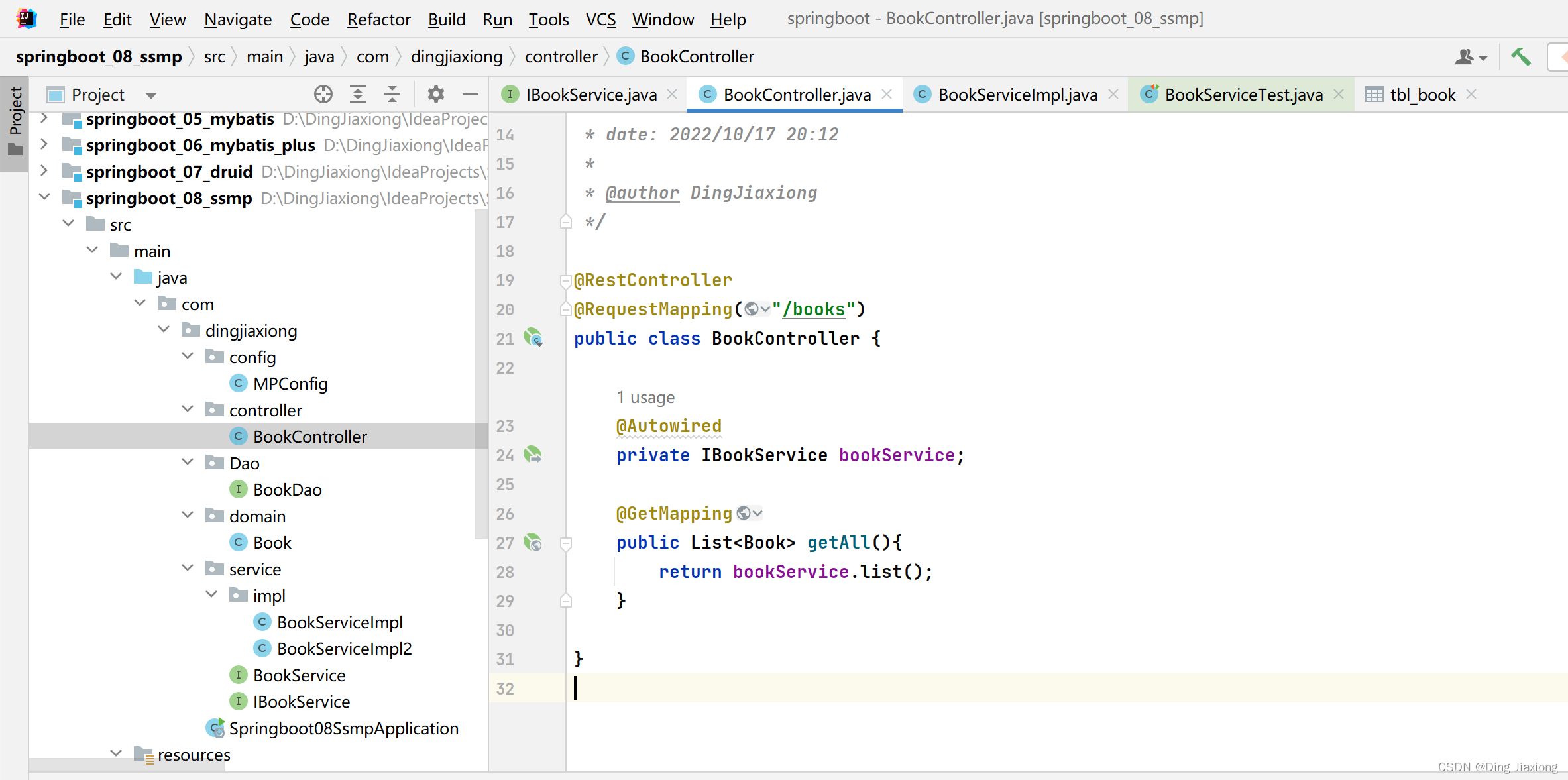Click the IntelliJ IDEA logo icon
Screen dimensions: 1568x780
coord(27,19)
